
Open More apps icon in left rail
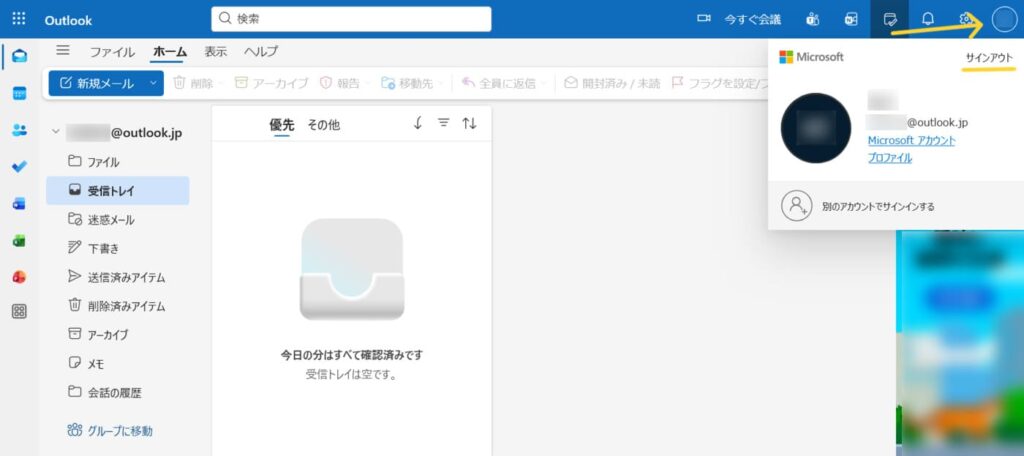(x=20, y=312)
